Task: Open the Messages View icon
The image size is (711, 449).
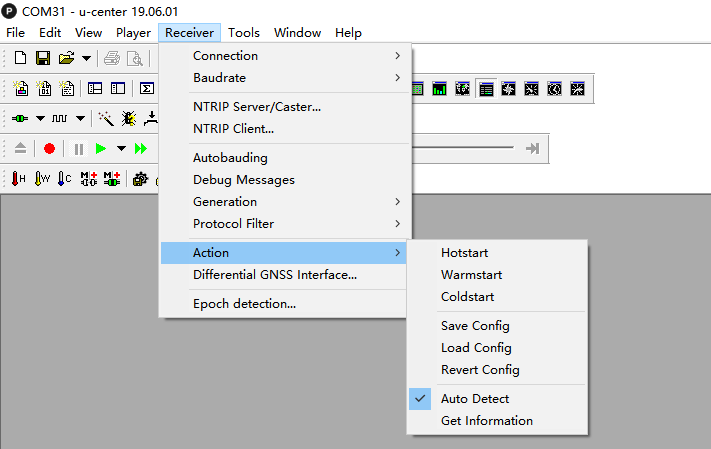Action: (x=95, y=88)
